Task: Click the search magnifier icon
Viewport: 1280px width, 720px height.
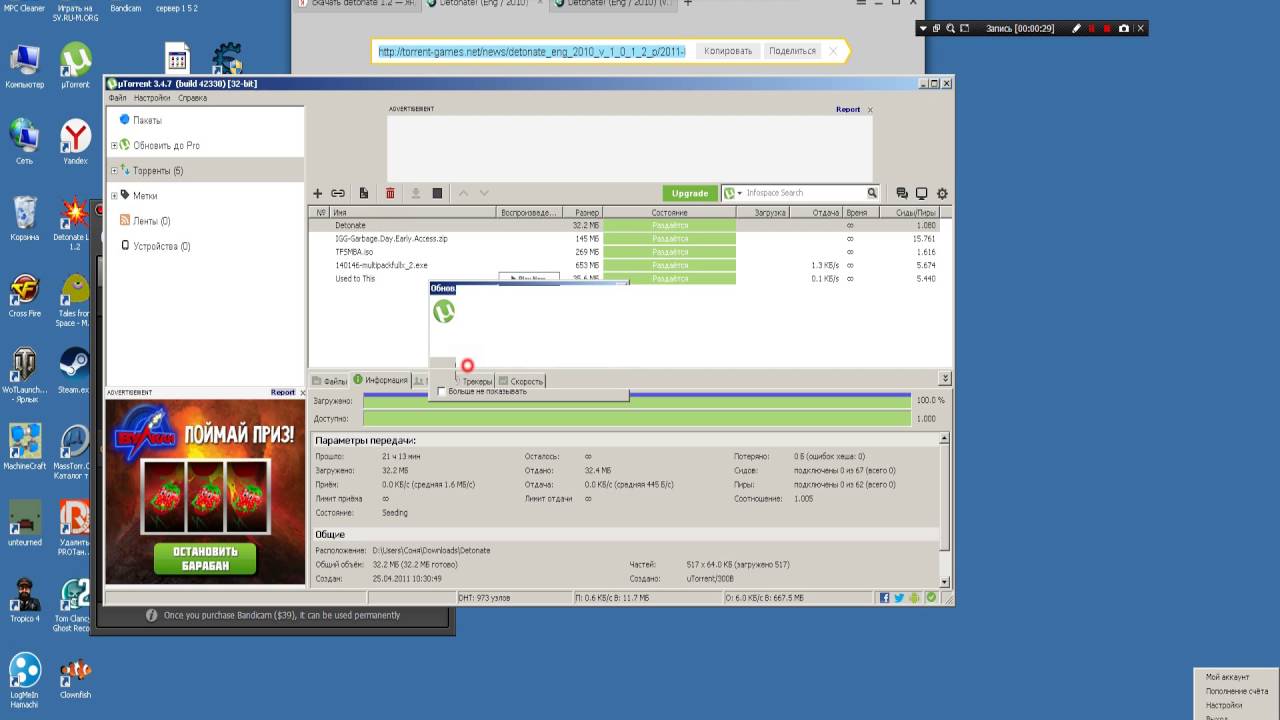Action: [x=872, y=193]
